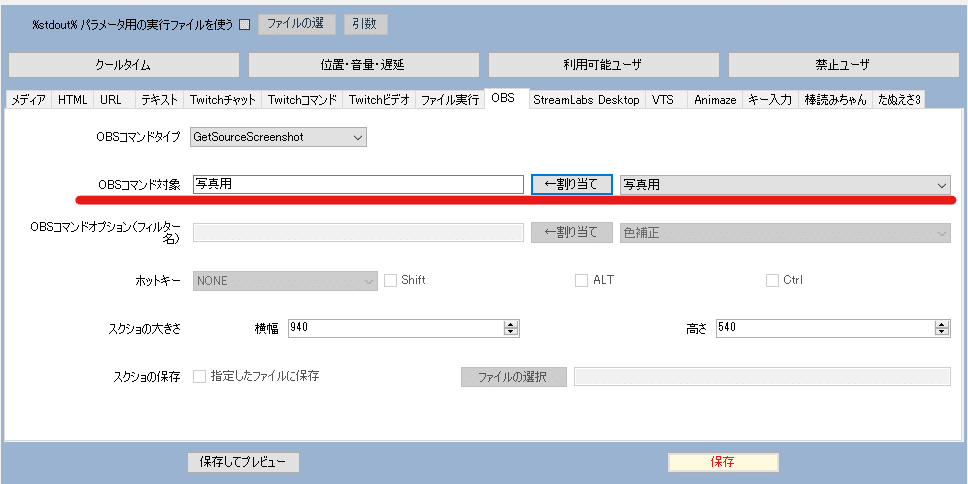Viewport: 968px width, 484px height.
Task: Switch to the Twitchコマンド tab
Action: (302, 100)
